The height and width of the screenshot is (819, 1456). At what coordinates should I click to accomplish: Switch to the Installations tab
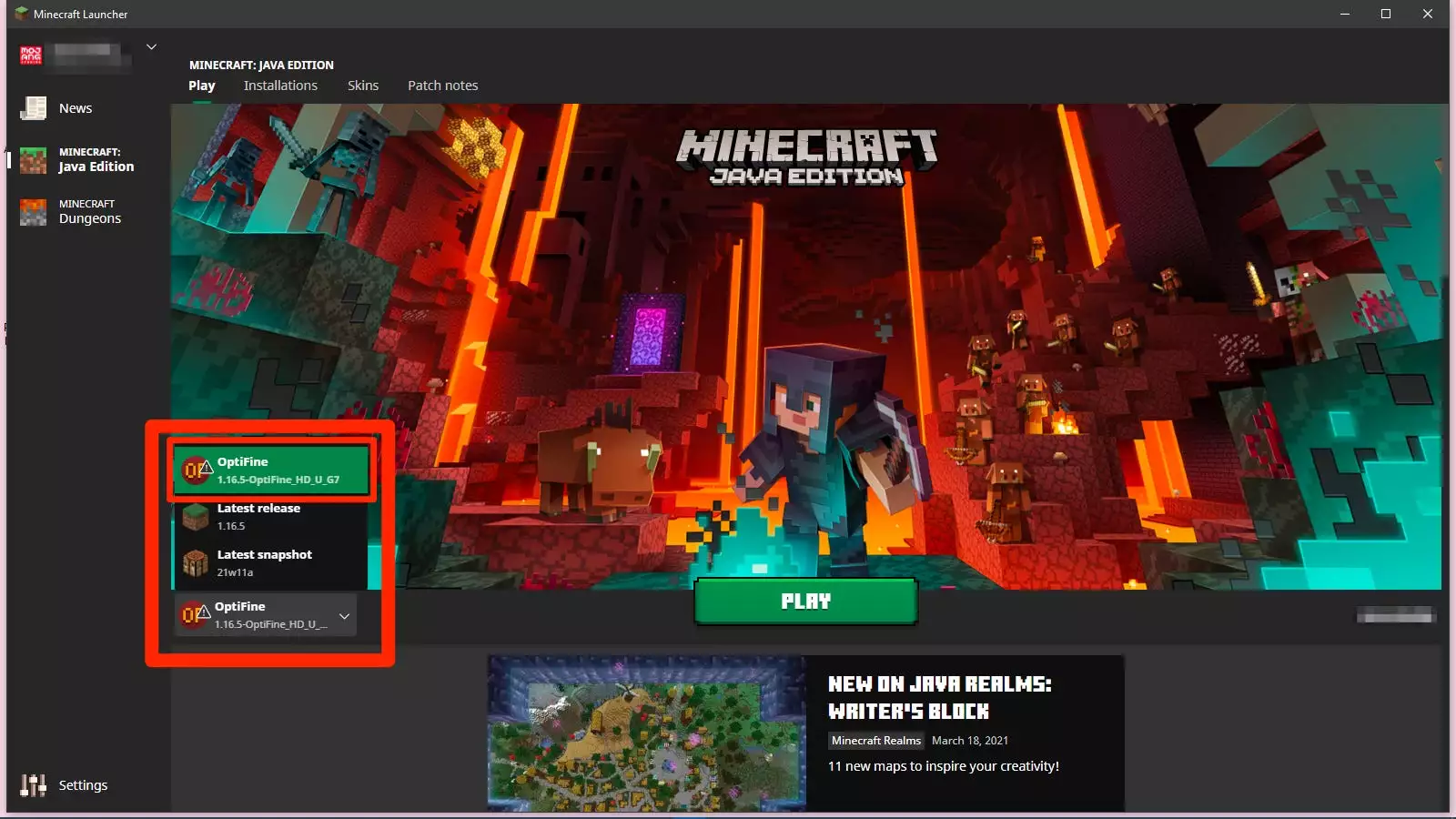pyautogui.click(x=280, y=86)
